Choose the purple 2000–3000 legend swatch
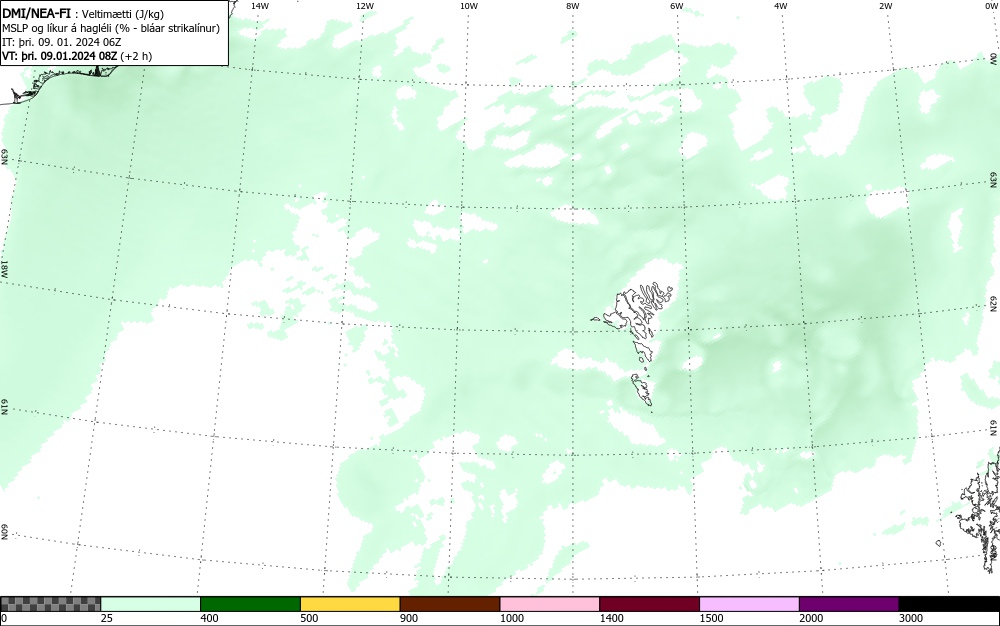This screenshot has height=626, width=1000. [x=849, y=604]
